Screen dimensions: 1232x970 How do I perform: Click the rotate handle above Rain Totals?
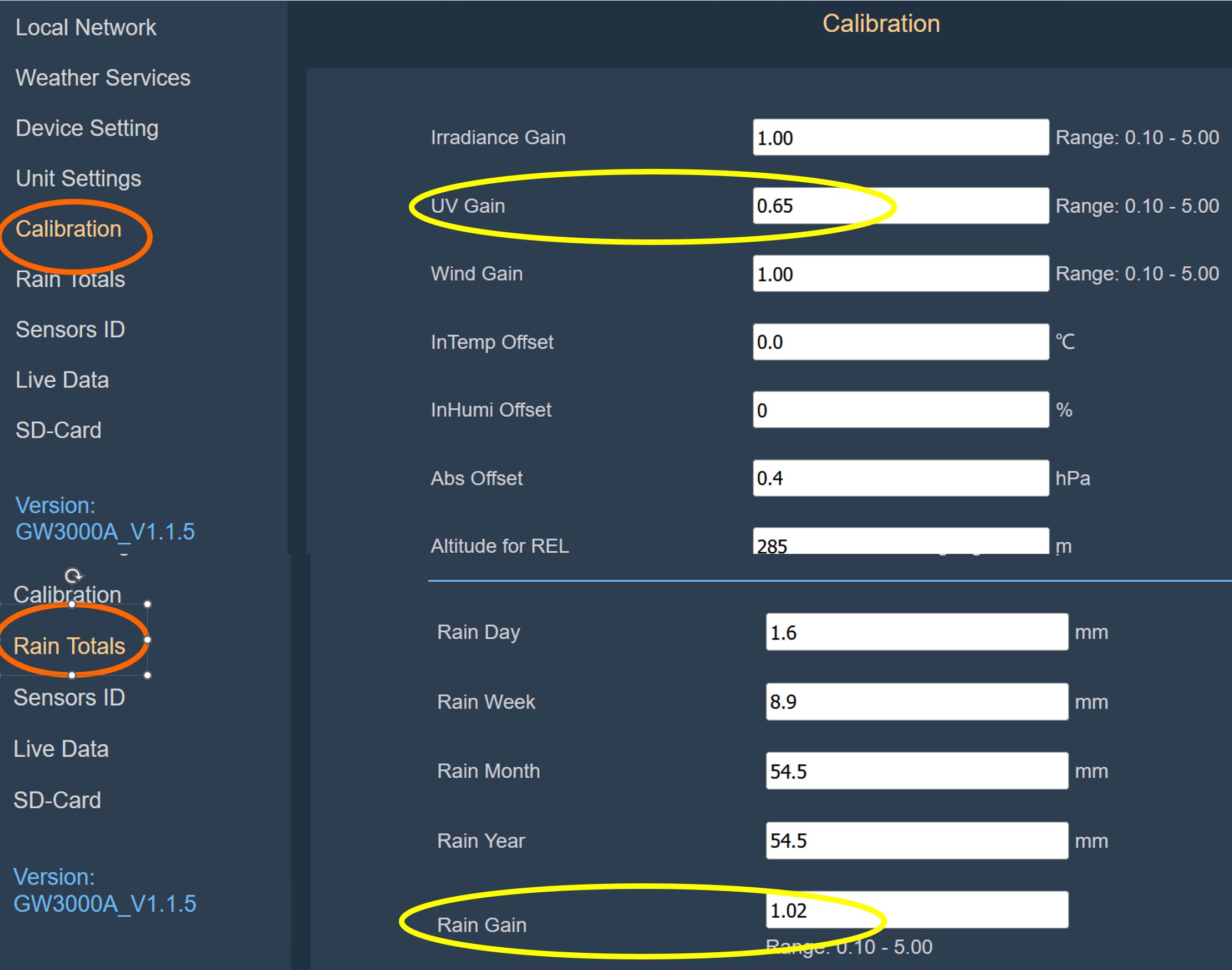73,577
